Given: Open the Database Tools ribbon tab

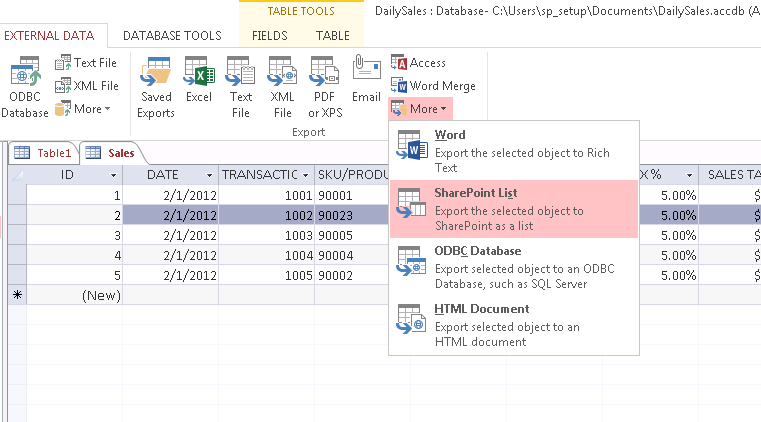Looking at the screenshot, I should click(172, 36).
